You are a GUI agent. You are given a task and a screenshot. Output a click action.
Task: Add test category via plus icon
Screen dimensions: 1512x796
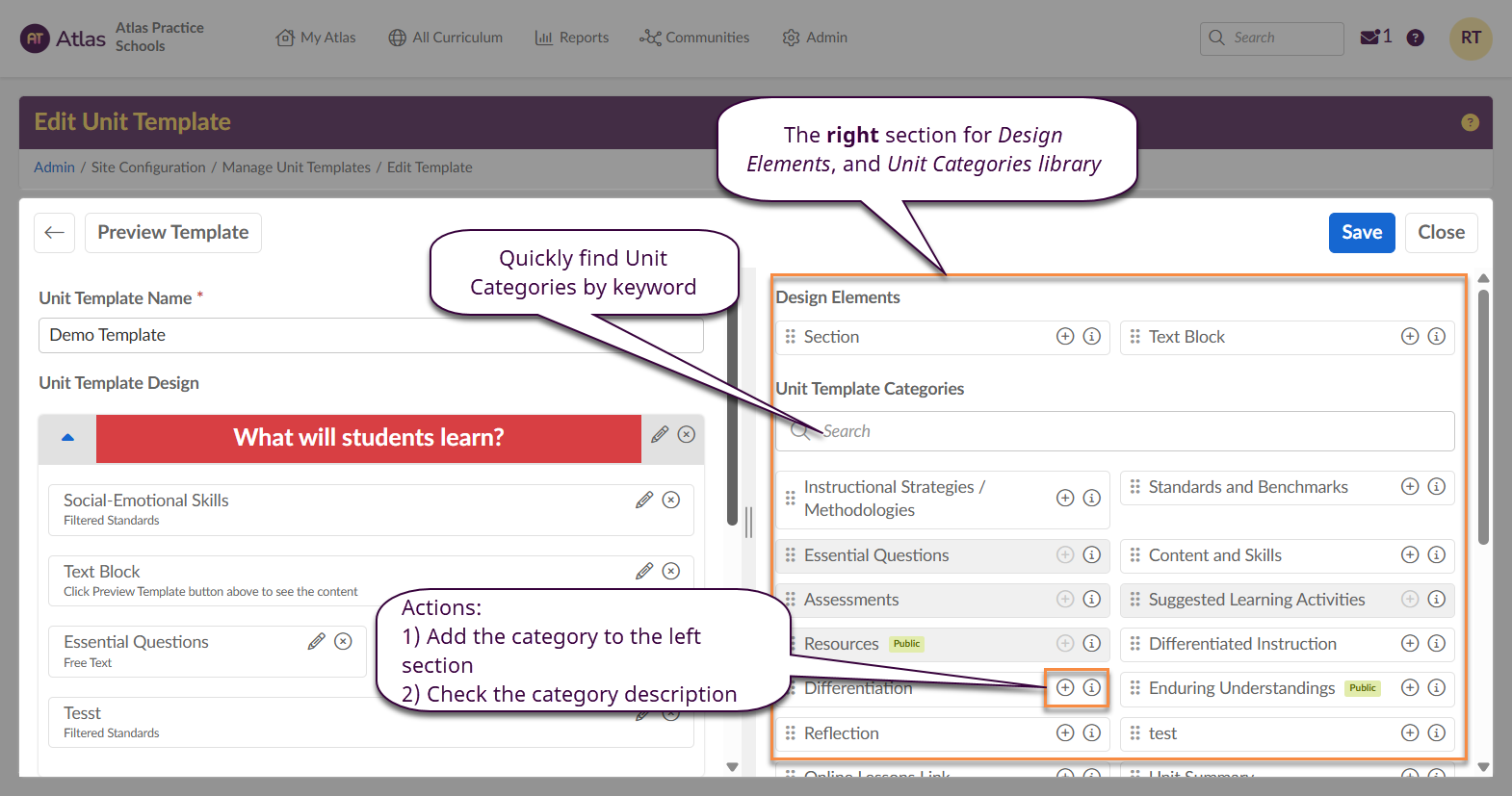coord(1410,733)
